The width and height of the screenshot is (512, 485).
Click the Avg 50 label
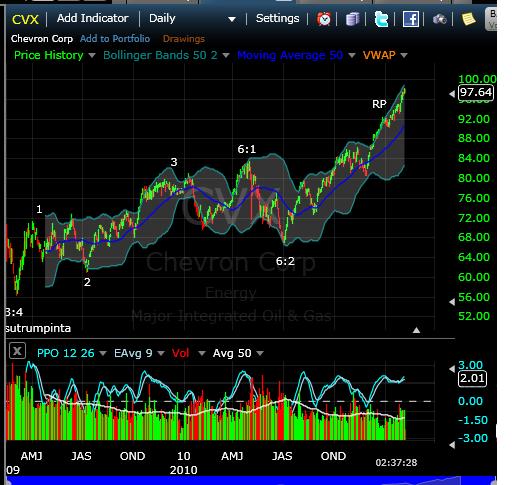pyautogui.click(x=232, y=353)
